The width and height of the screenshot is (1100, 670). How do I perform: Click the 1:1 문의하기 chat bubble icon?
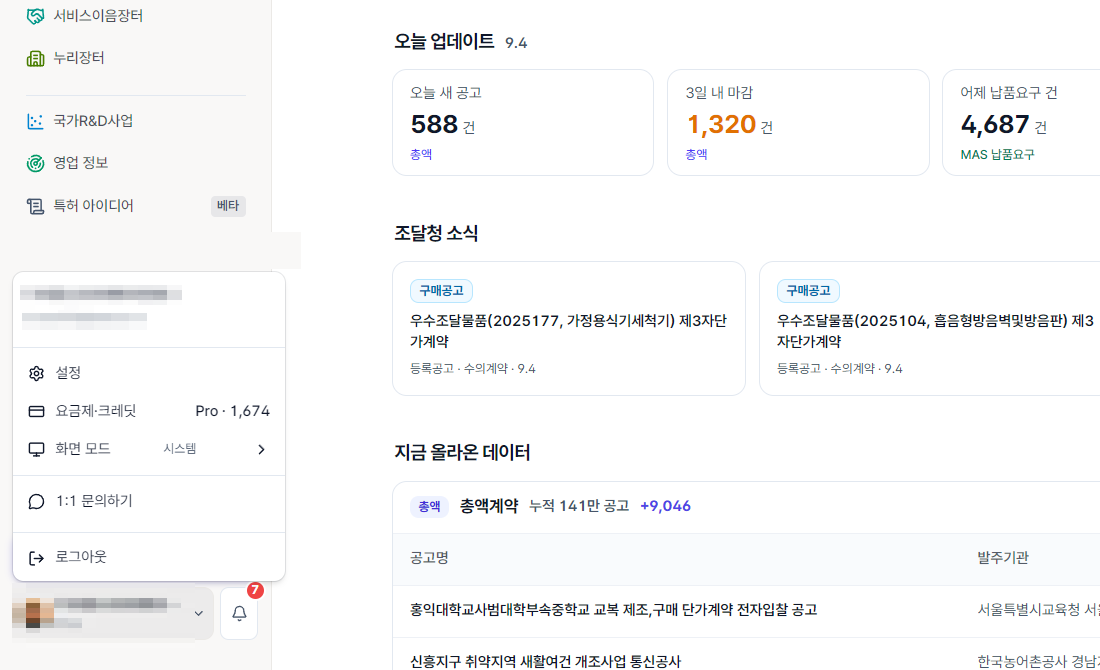click(x=36, y=502)
